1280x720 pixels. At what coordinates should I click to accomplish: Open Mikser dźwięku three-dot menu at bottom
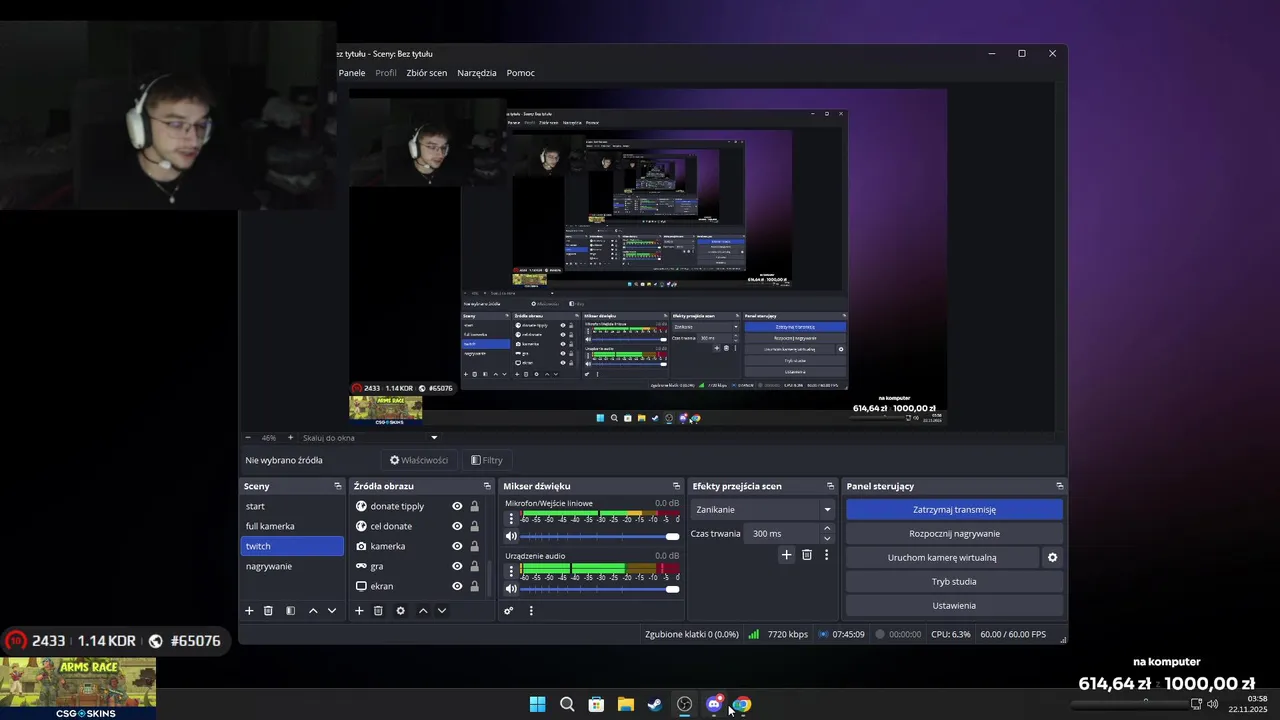pyautogui.click(x=531, y=611)
